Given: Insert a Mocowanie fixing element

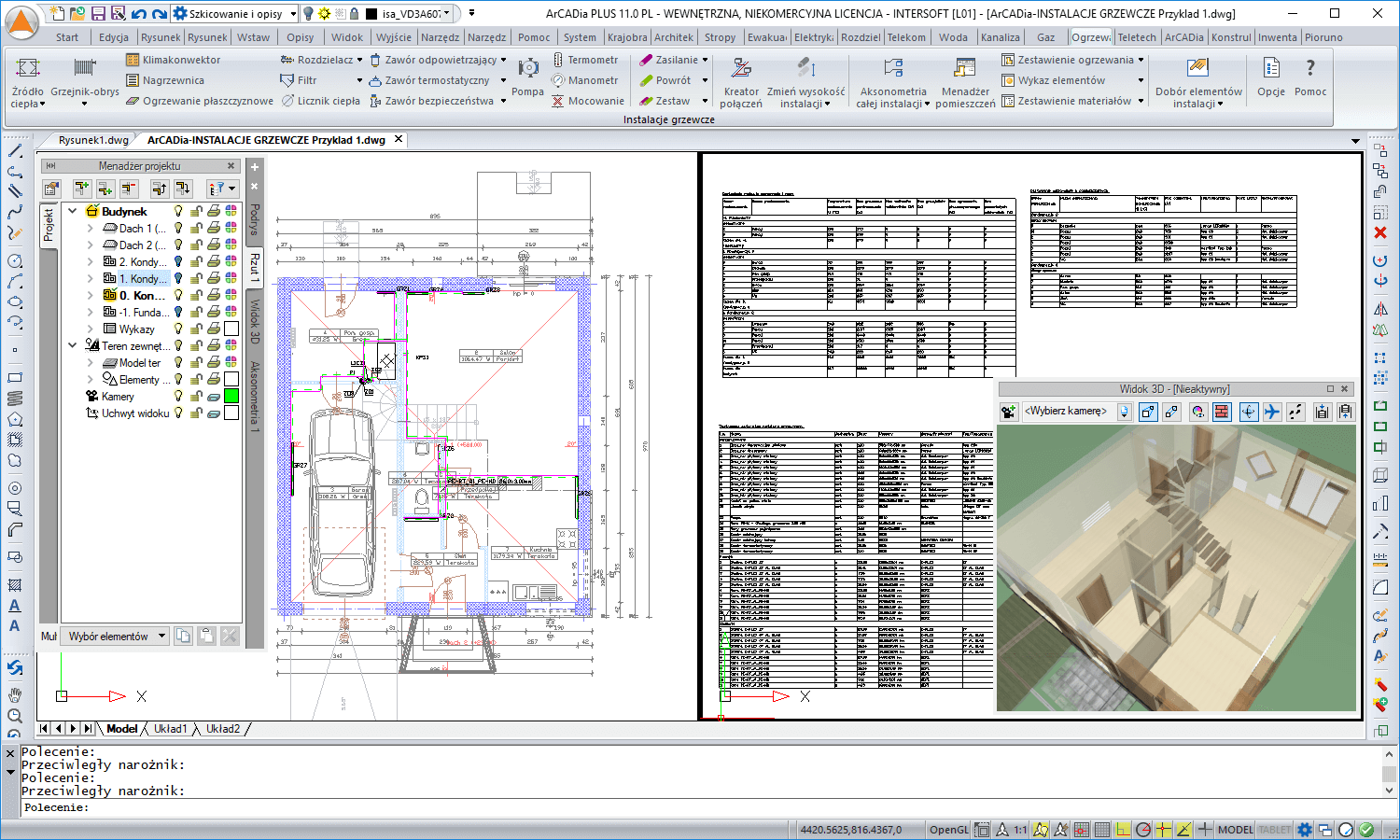Looking at the screenshot, I should pos(587,101).
